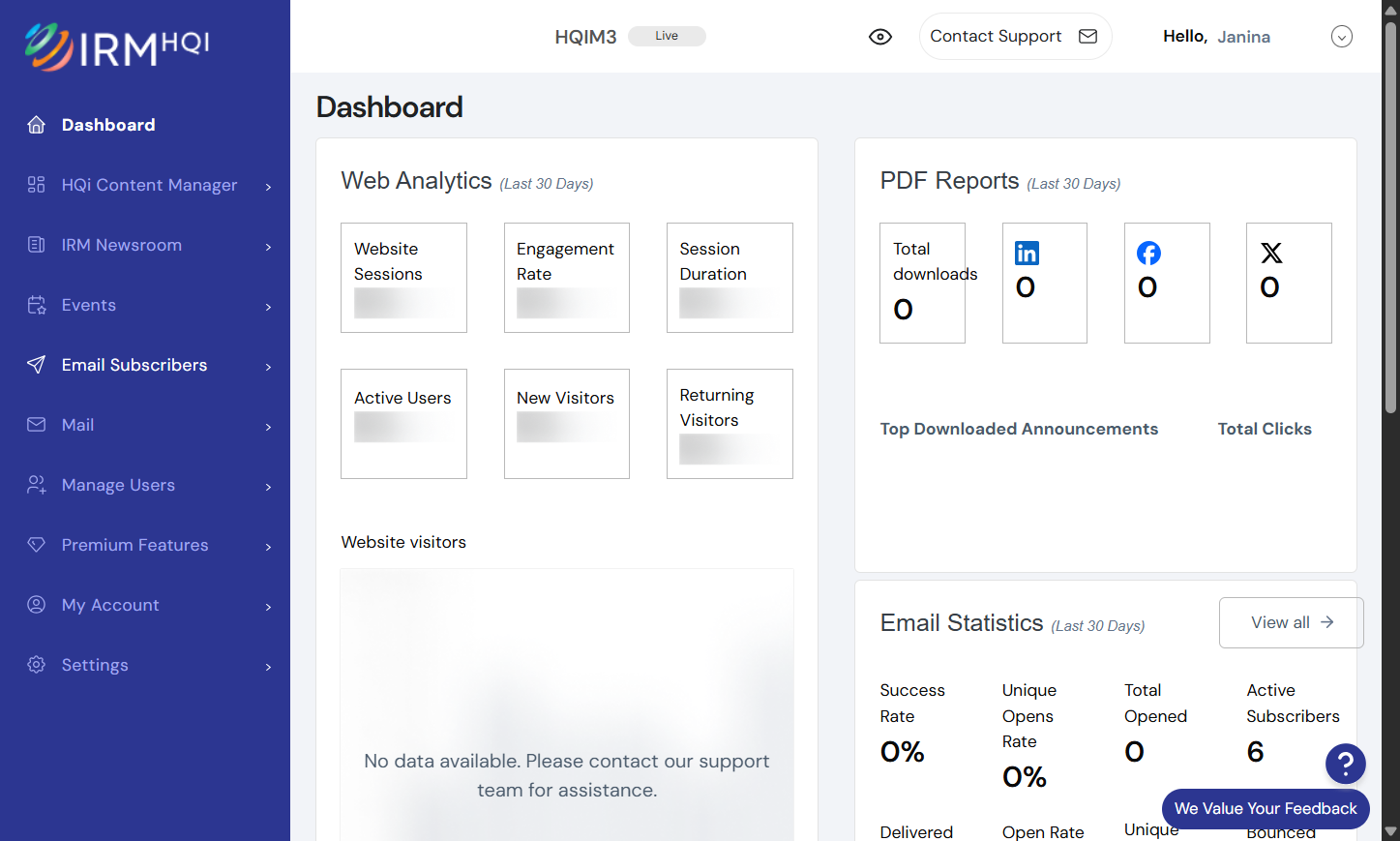Toggle the Live status pill
The height and width of the screenshot is (841, 1400).
[667, 36]
